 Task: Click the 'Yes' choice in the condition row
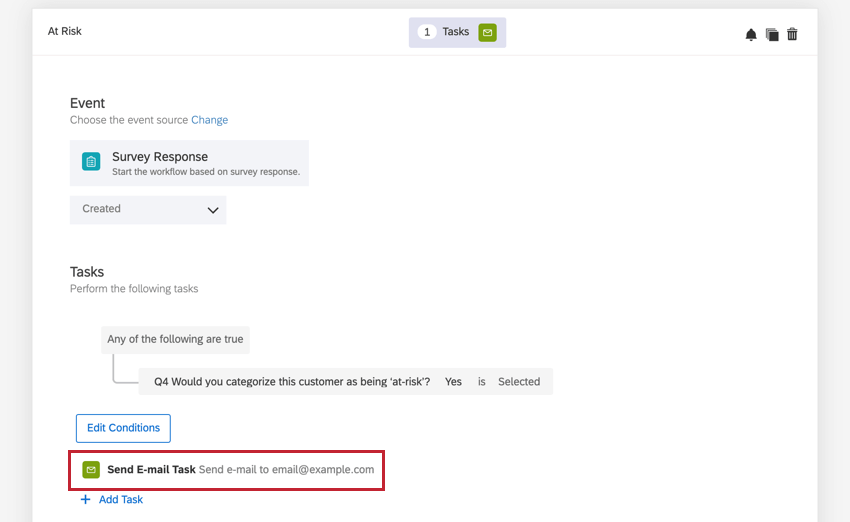pos(453,381)
